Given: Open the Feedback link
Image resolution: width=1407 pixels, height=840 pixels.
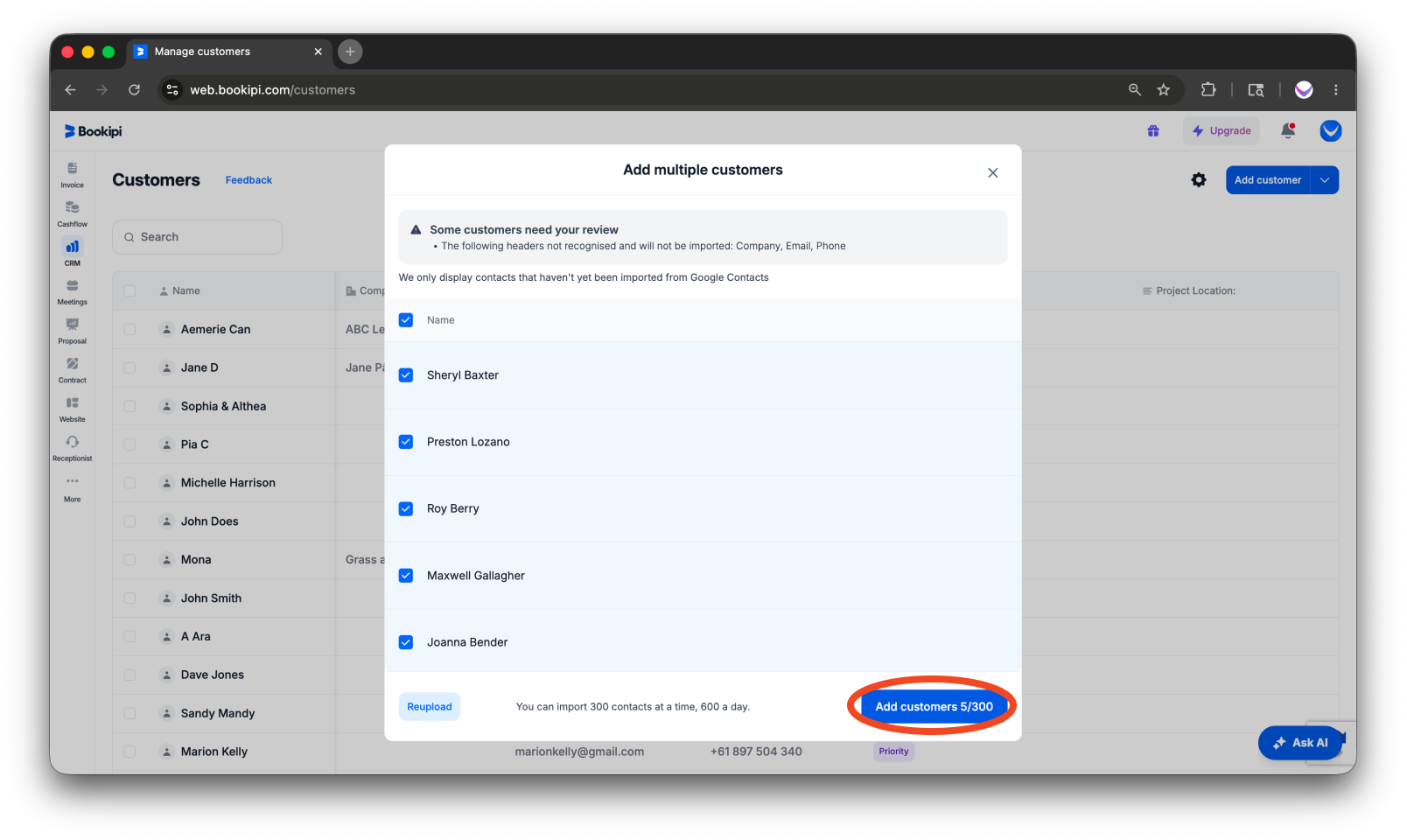Looking at the screenshot, I should click(x=248, y=180).
